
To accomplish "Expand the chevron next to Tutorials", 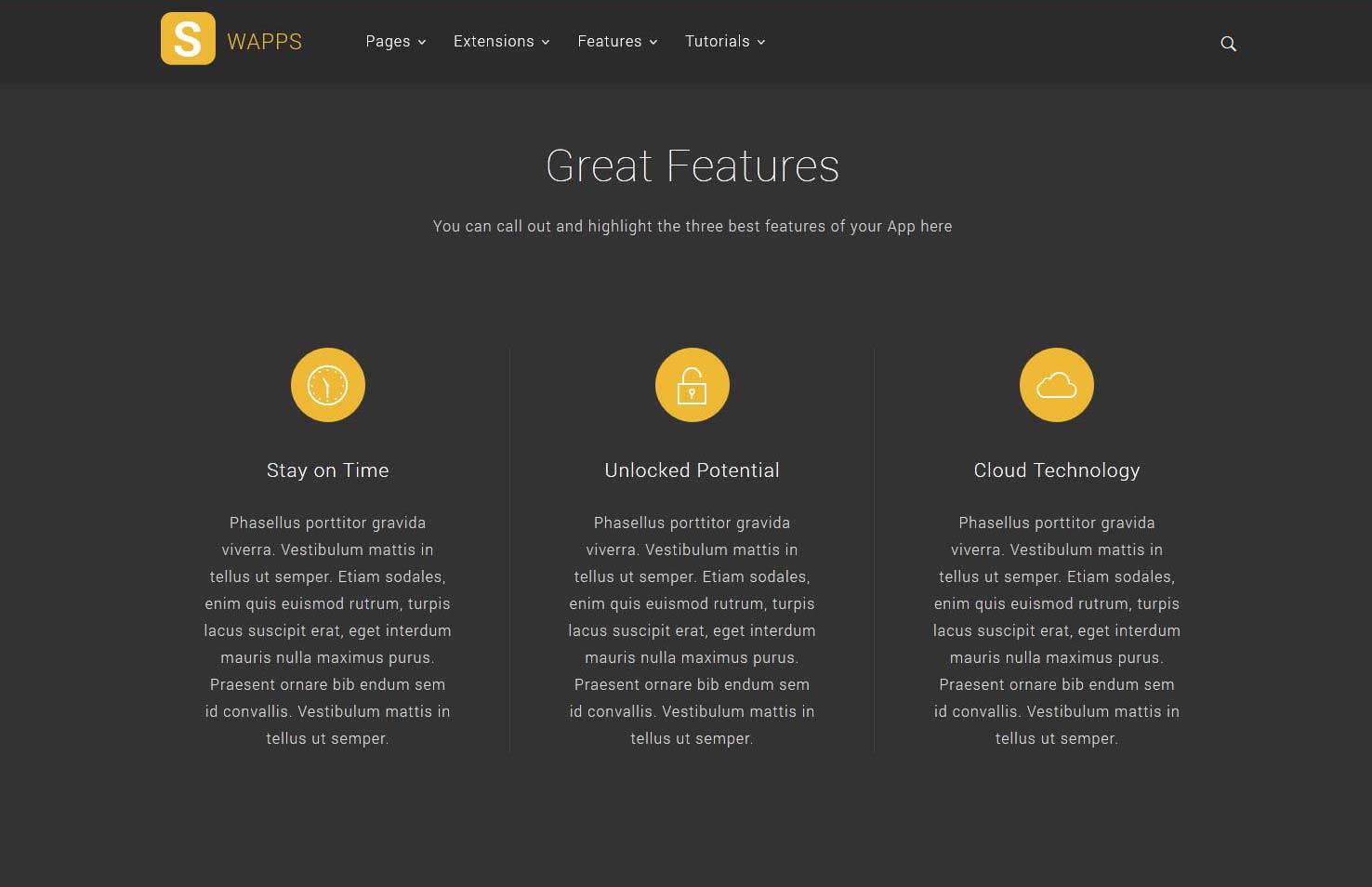I will [761, 43].
